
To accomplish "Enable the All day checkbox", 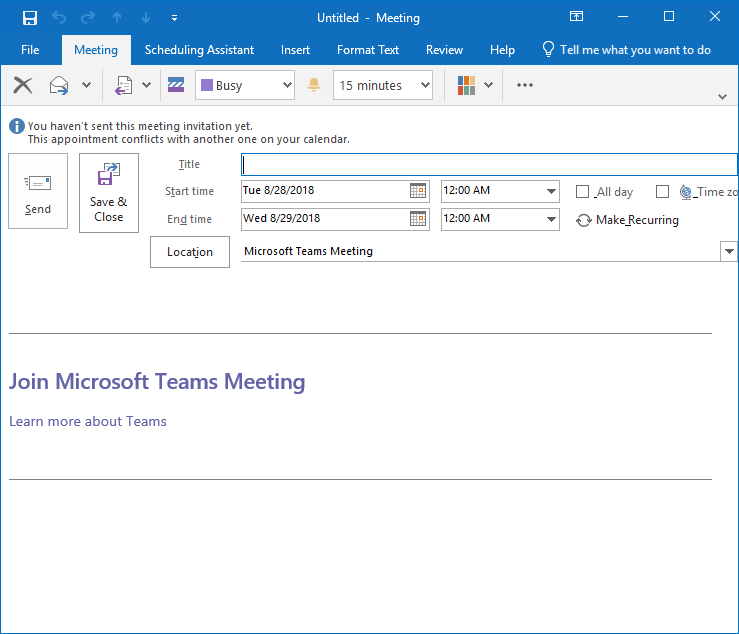I will [583, 192].
